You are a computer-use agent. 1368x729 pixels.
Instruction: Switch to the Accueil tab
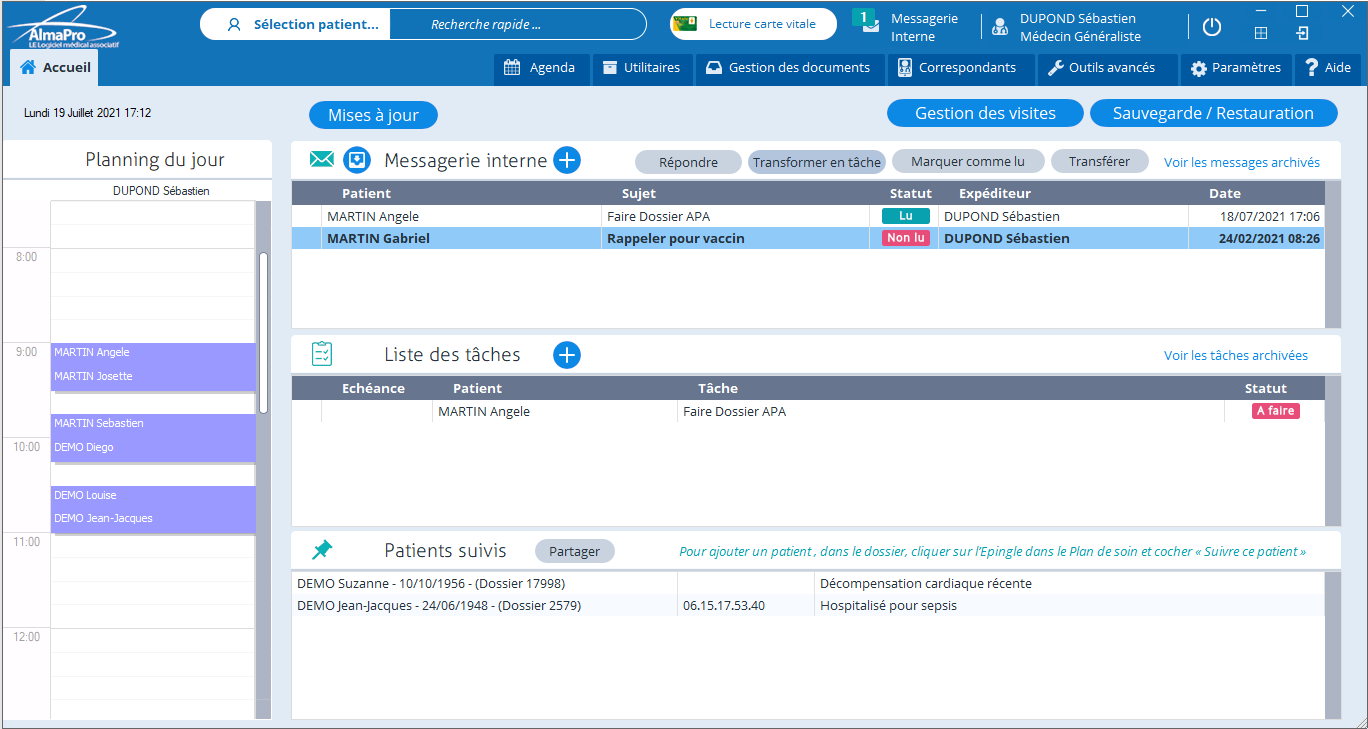pyautogui.click(x=55, y=68)
